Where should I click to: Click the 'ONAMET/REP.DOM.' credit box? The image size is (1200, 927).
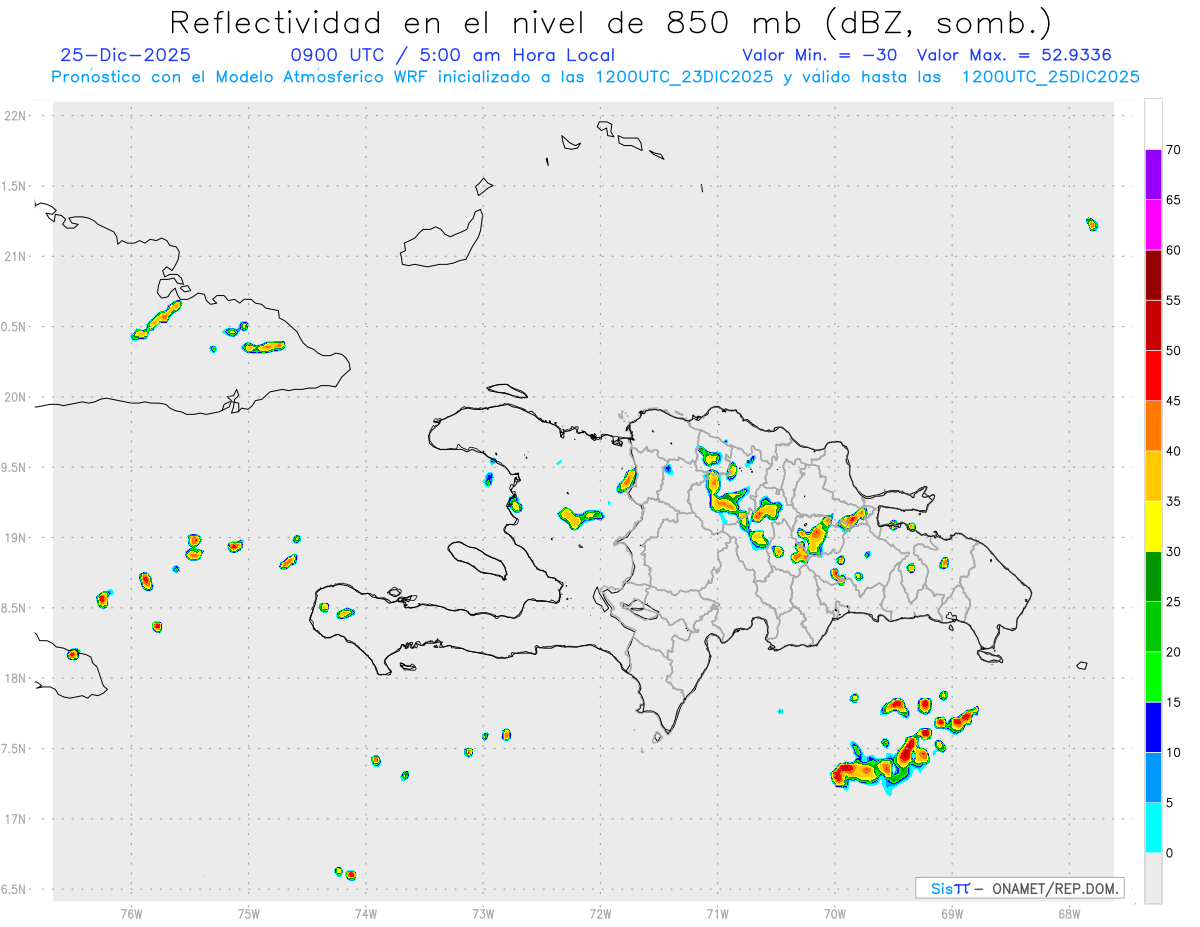[x=1020, y=888]
